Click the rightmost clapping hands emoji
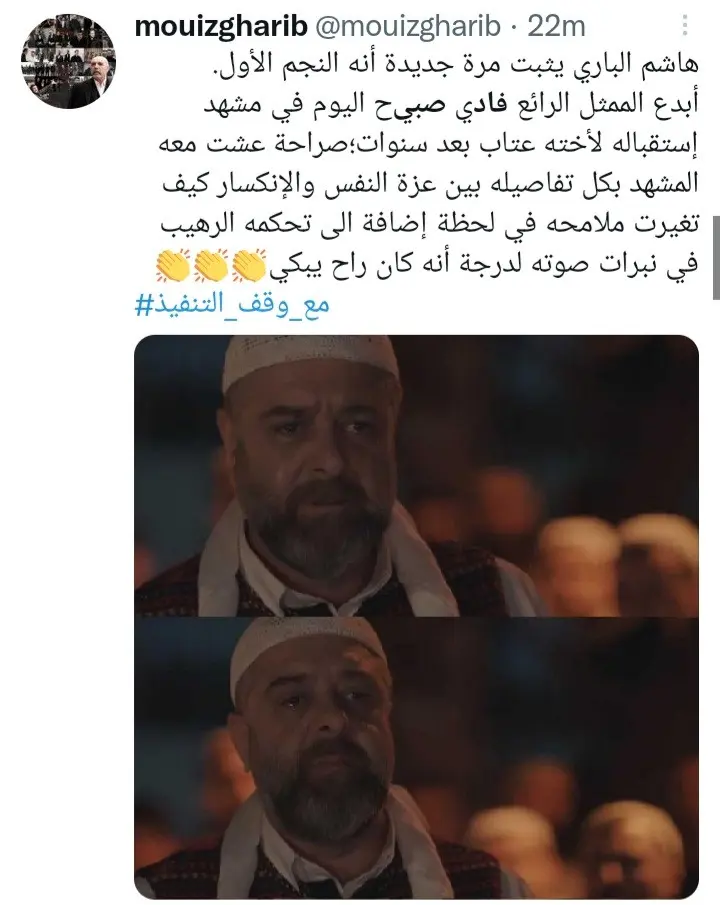 point(249,265)
